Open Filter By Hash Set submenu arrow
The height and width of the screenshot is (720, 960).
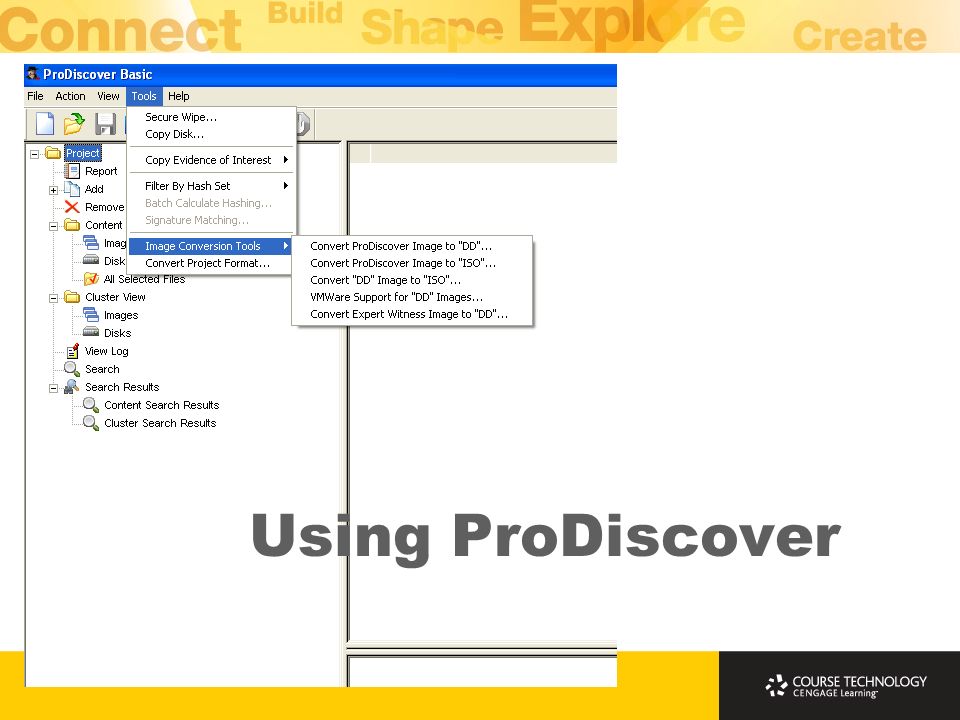pyautogui.click(x=285, y=186)
